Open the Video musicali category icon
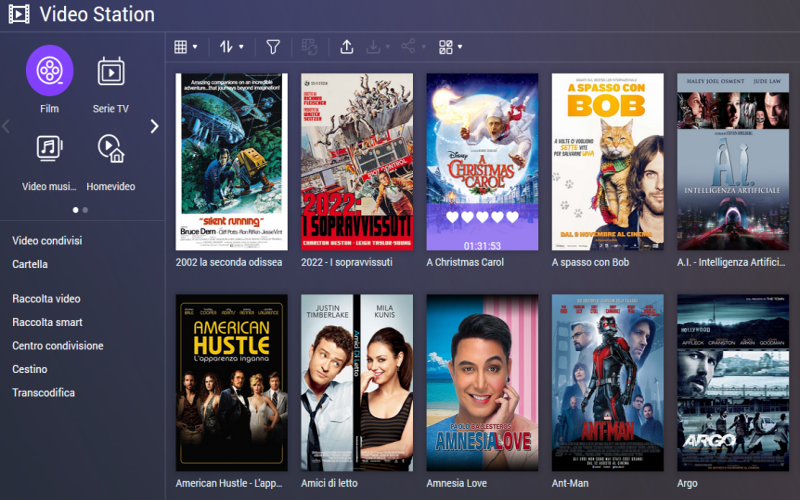The width and height of the screenshot is (800, 500). (x=49, y=148)
